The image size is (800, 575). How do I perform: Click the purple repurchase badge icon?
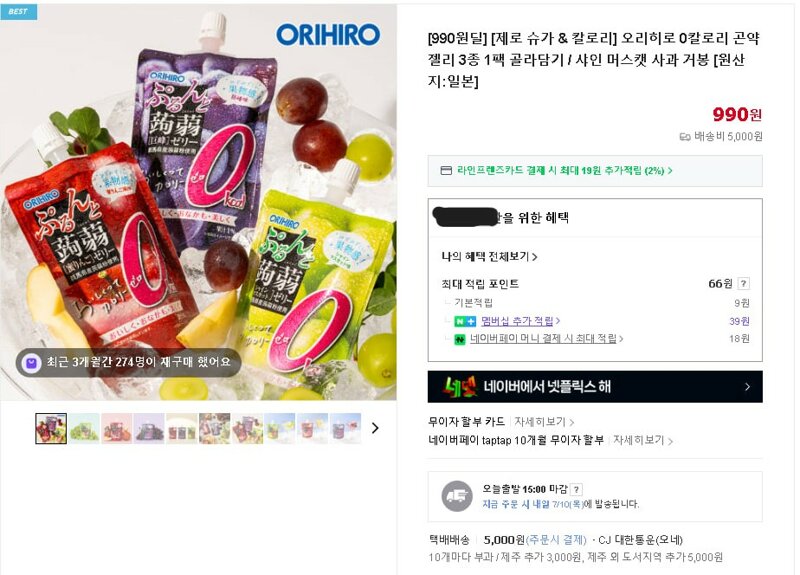pyautogui.click(x=32, y=363)
